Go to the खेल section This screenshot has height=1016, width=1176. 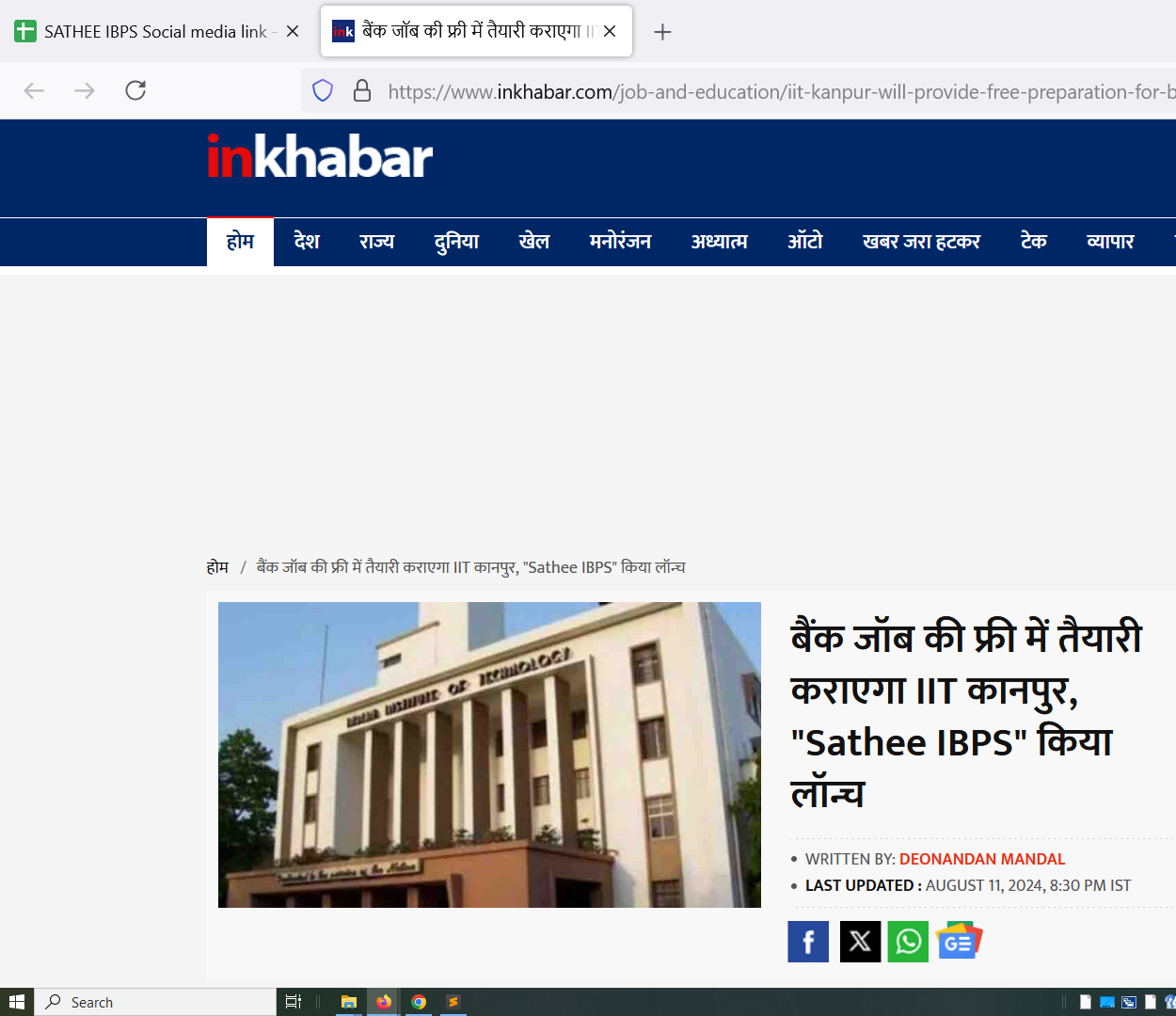click(533, 242)
